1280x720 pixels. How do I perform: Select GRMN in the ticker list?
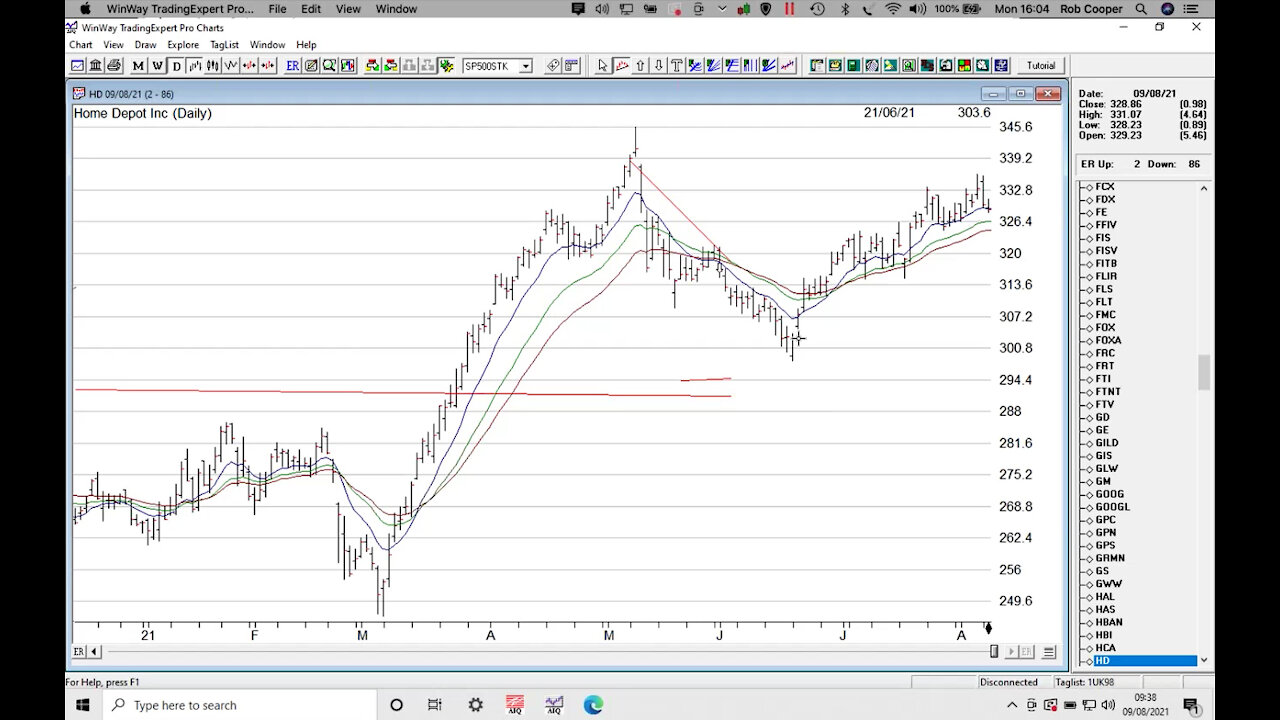[1110, 558]
